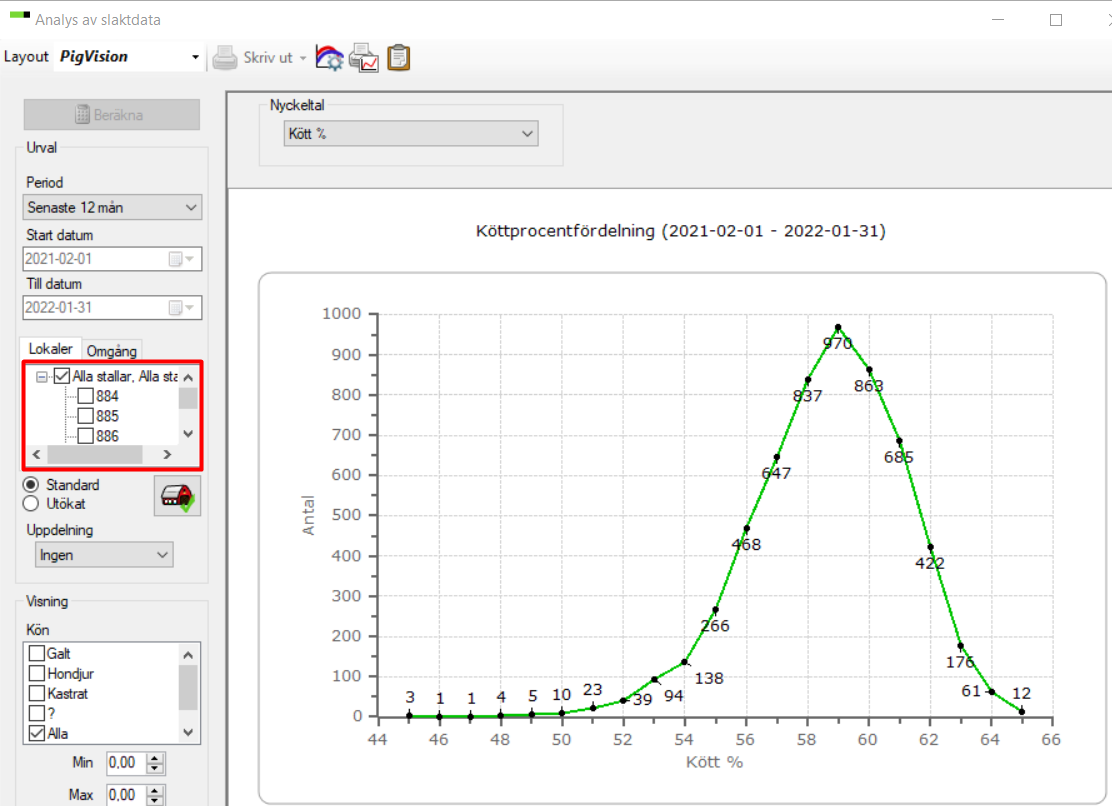This screenshot has height=806, width=1112.
Task: Open the Till datum calendar picker
Action: (x=181, y=308)
